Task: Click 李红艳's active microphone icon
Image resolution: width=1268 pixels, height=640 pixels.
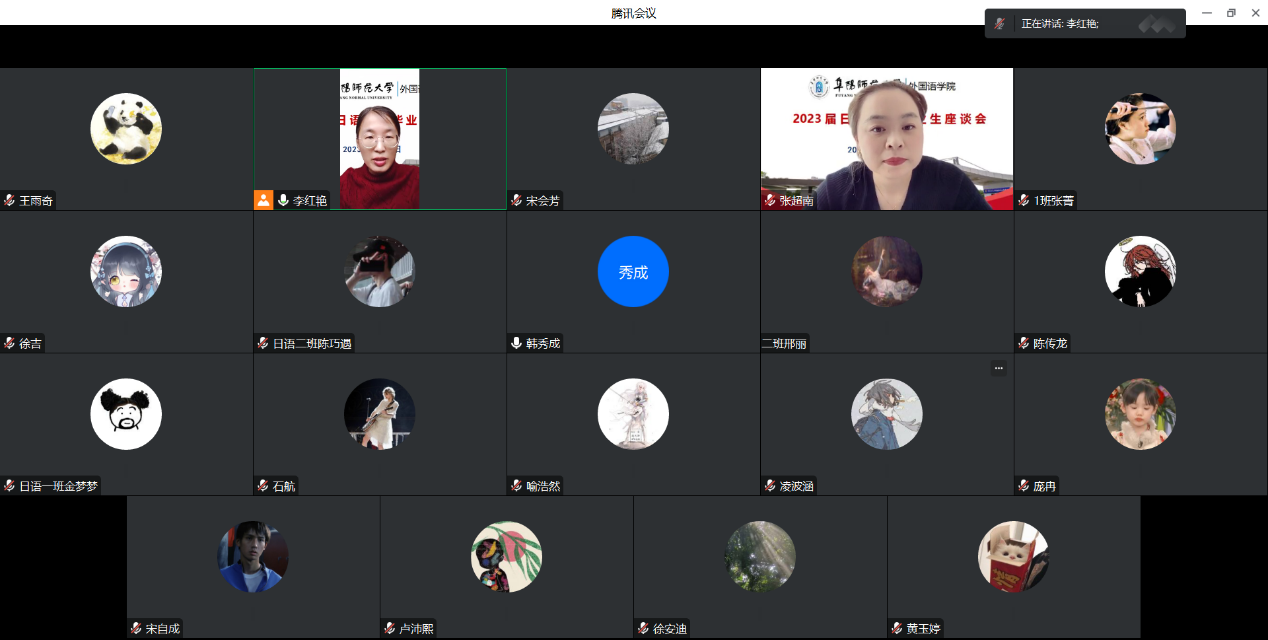Action: [284, 200]
